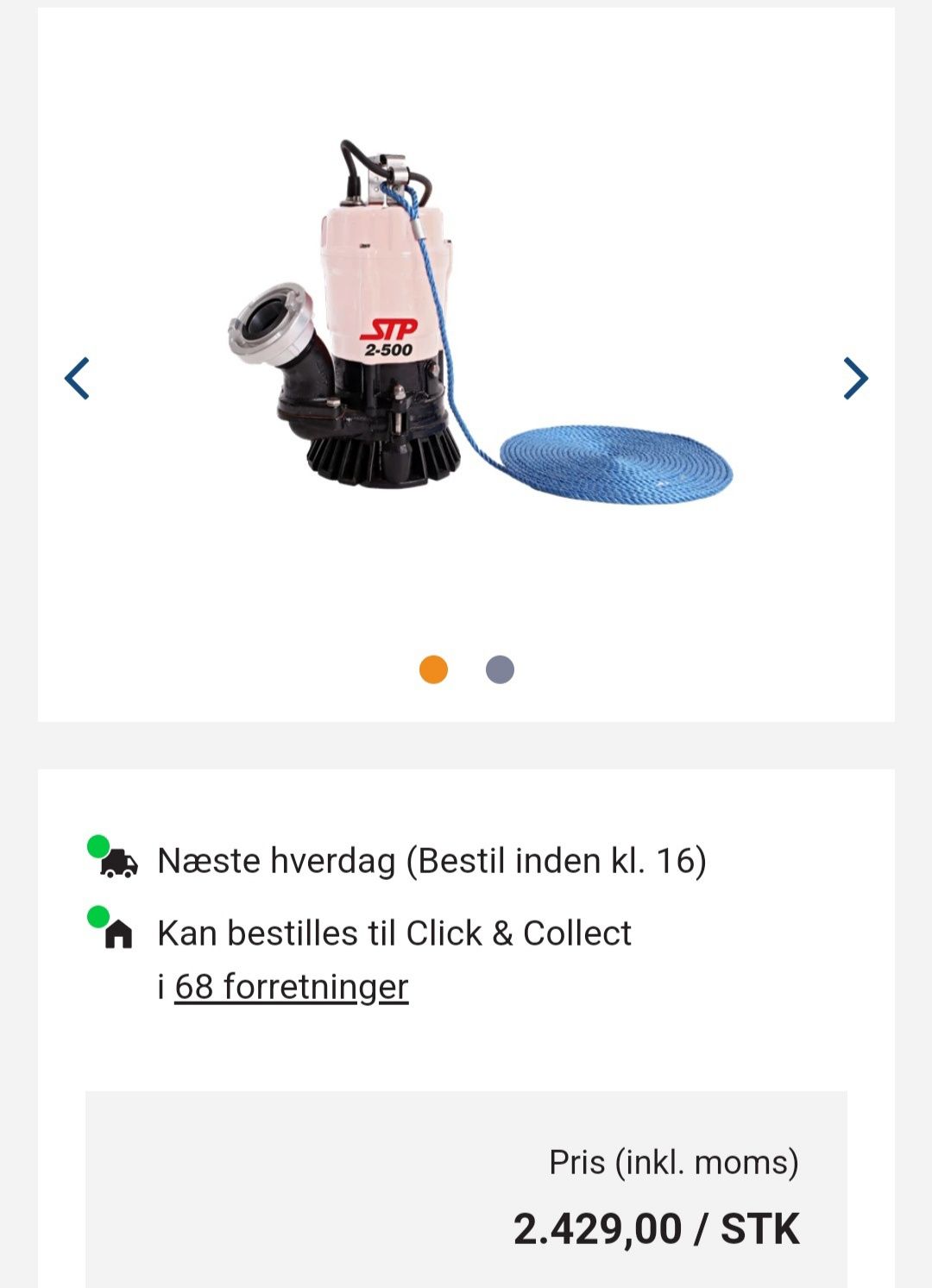The width and height of the screenshot is (932, 1288).
Task: Advance to the next product image
Action: (x=855, y=378)
